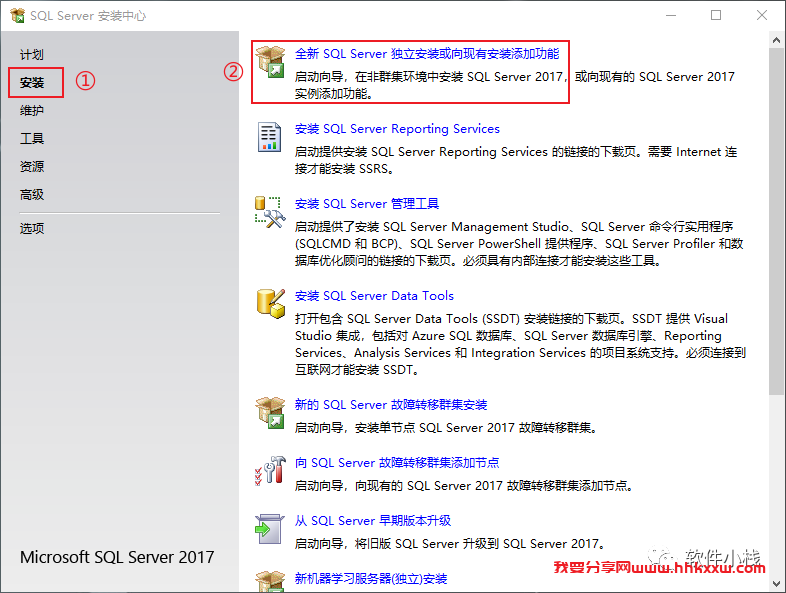786x593 pixels.
Task: Click the Microsoft SQL Server 2017 label
Action: click(117, 557)
